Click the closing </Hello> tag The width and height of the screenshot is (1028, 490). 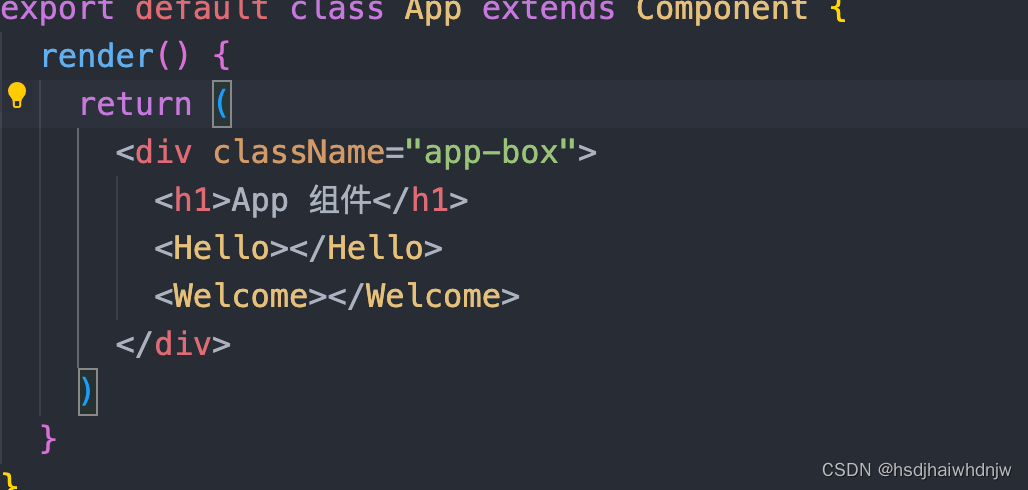[366, 249]
